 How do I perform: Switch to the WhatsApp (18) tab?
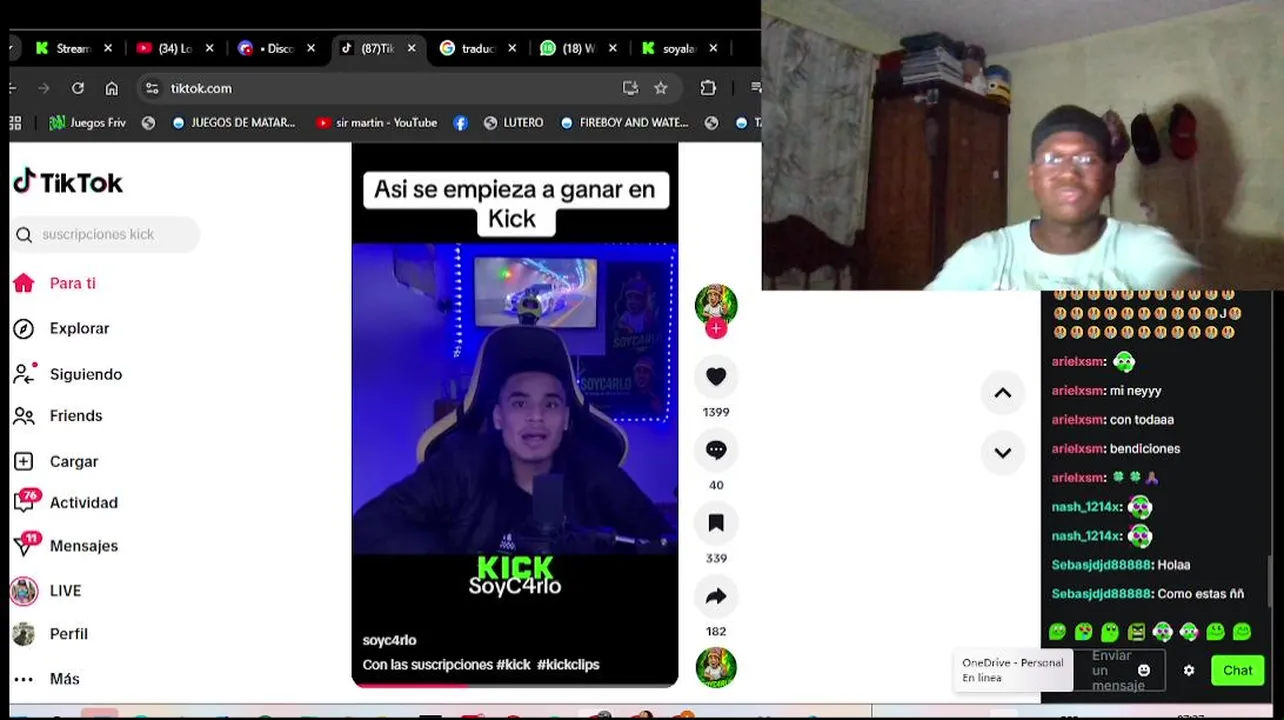point(579,48)
